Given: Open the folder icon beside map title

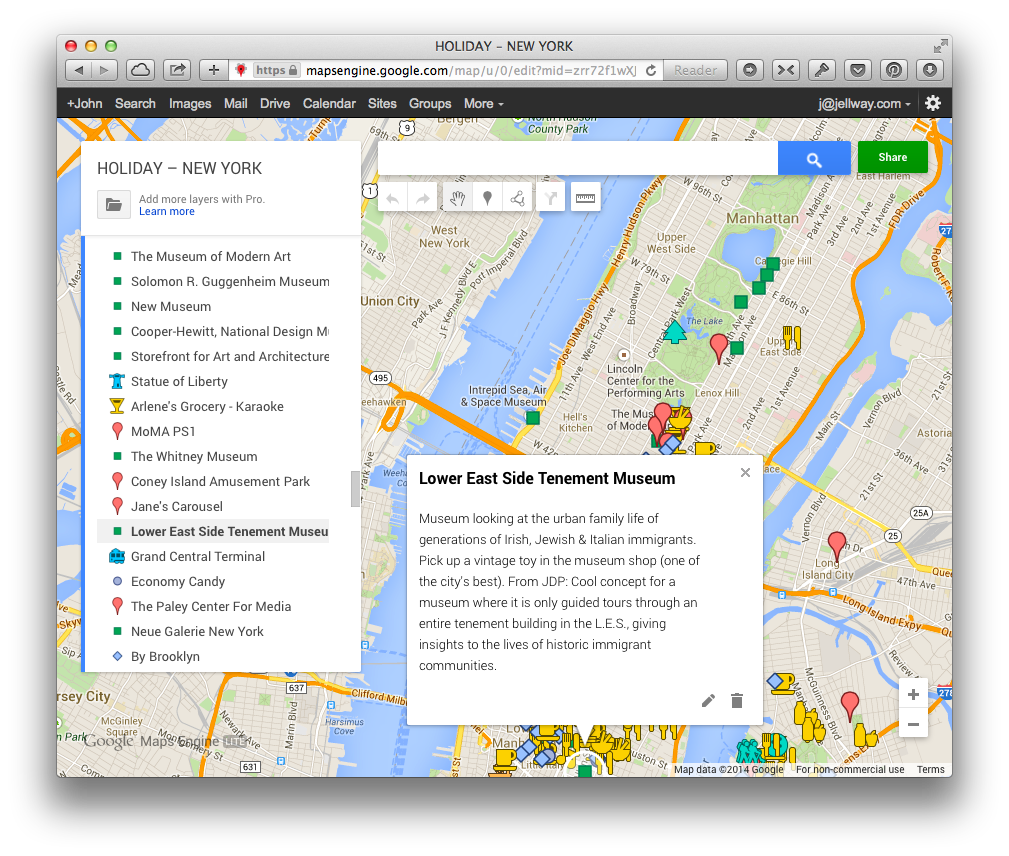Looking at the screenshot, I should click(x=114, y=205).
